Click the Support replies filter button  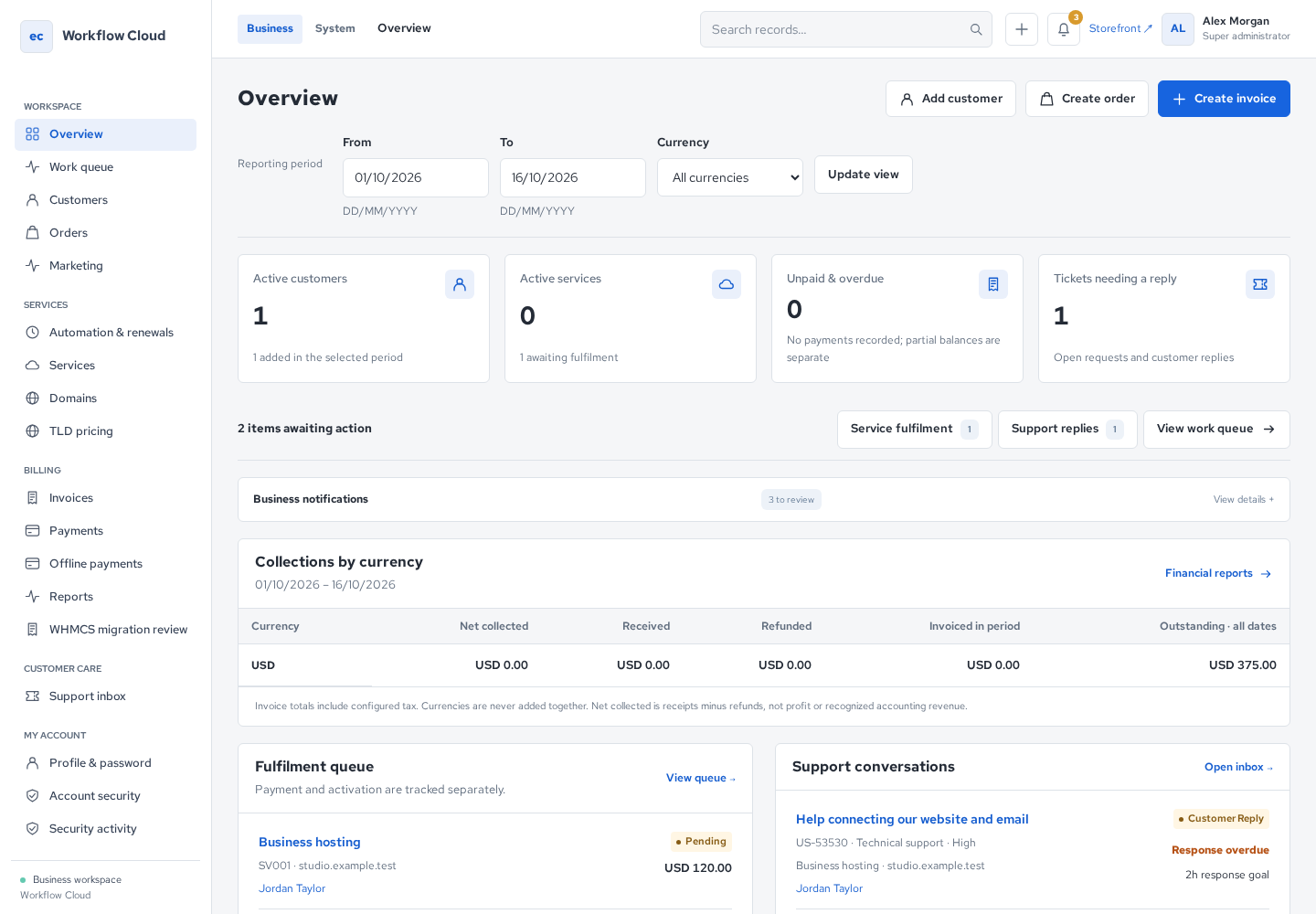pos(1067,430)
